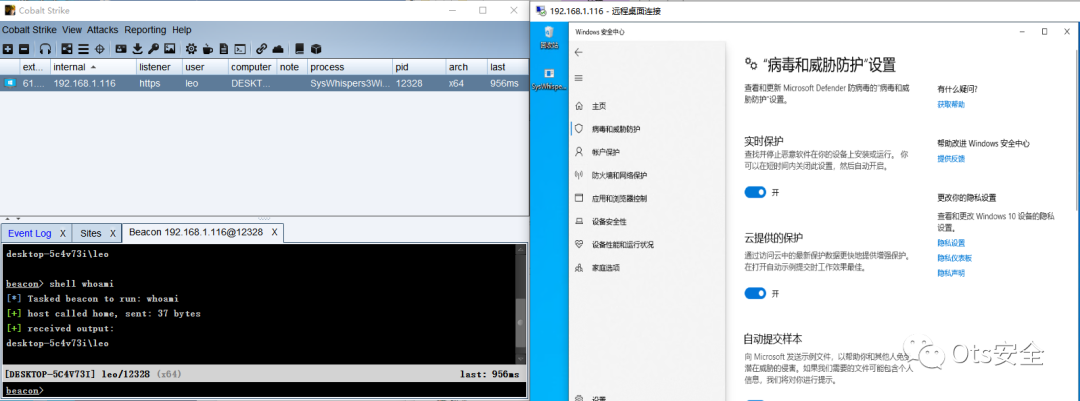The height and width of the screenshot is (401, 1080).
Task: Click the 提供反馈 link
Action: (951, 158)
